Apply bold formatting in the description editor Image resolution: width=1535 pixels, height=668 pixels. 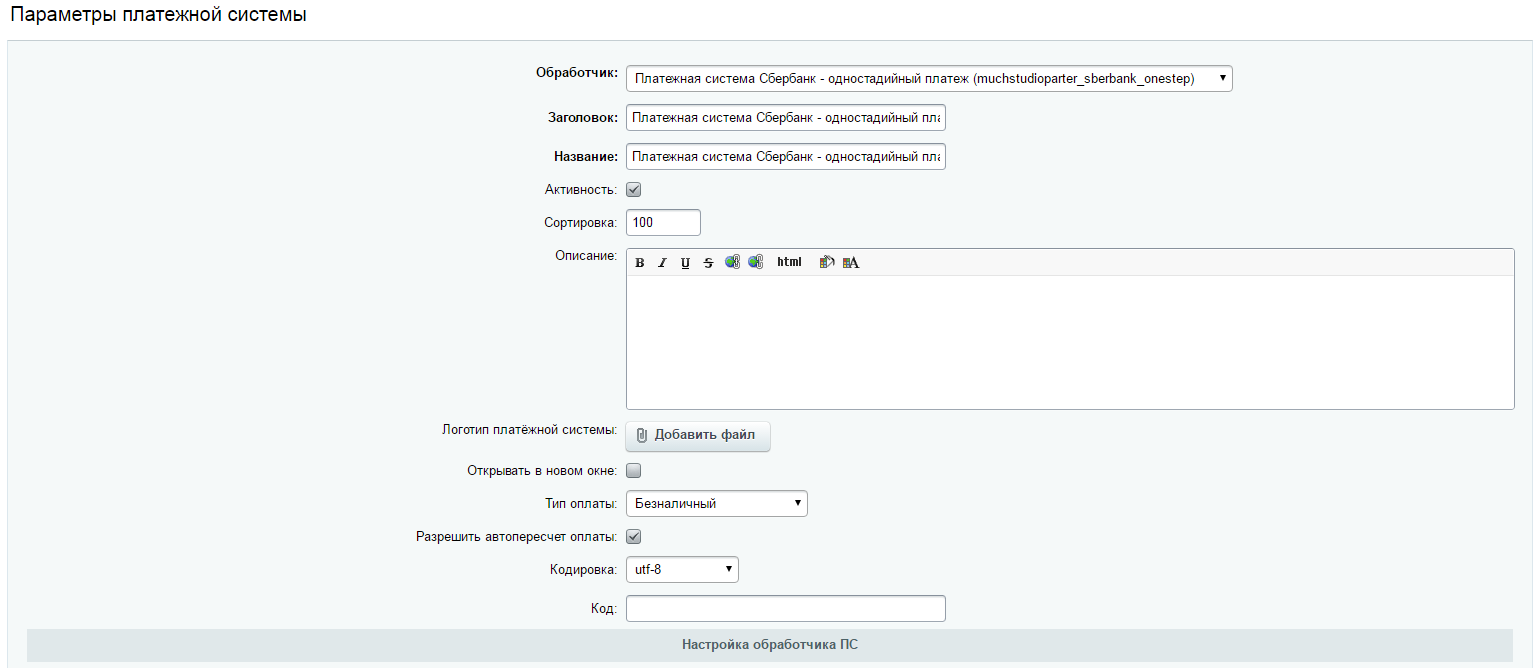(640, 263)
